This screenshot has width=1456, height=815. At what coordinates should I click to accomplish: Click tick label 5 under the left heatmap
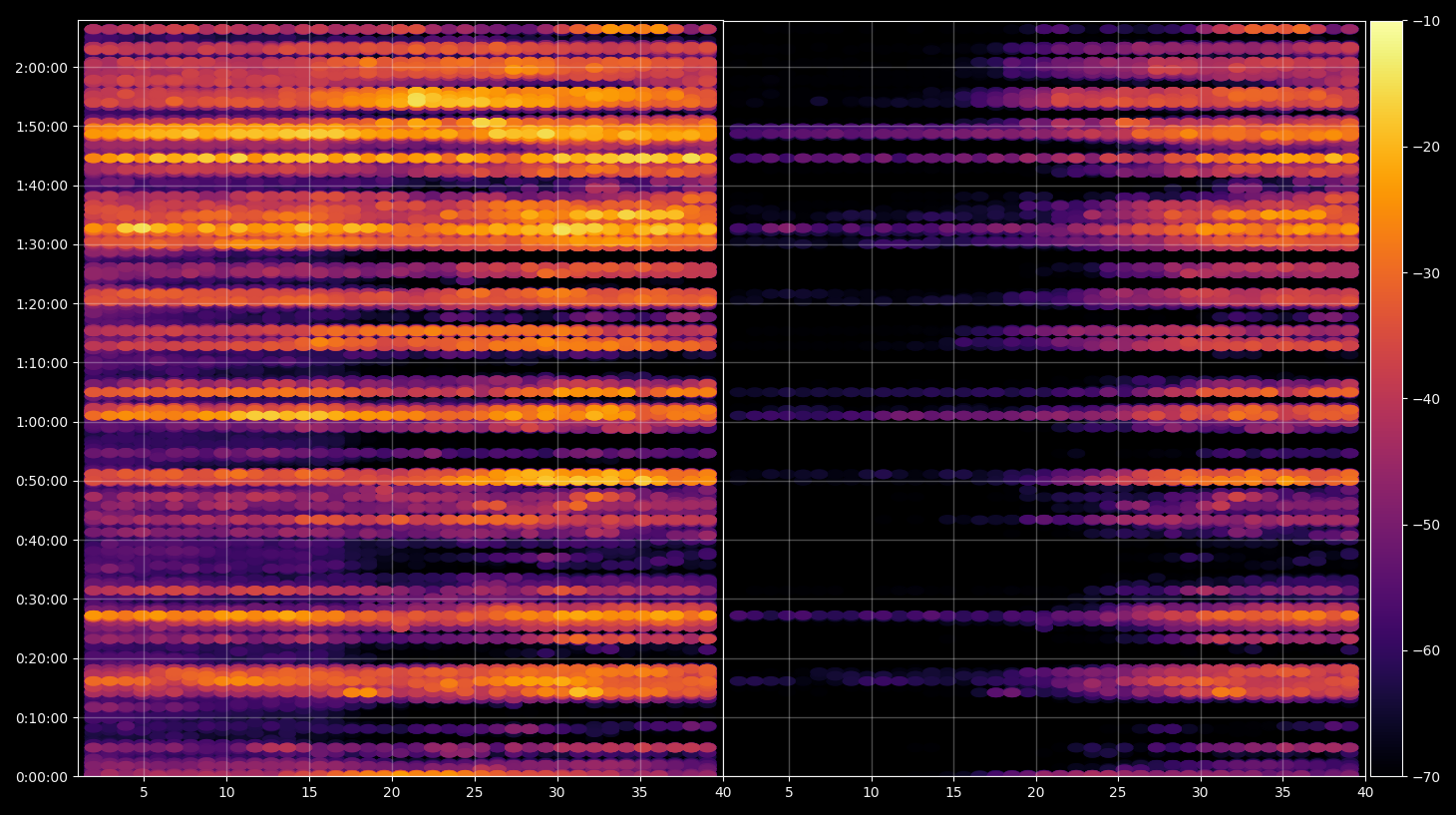coord(144,793)
